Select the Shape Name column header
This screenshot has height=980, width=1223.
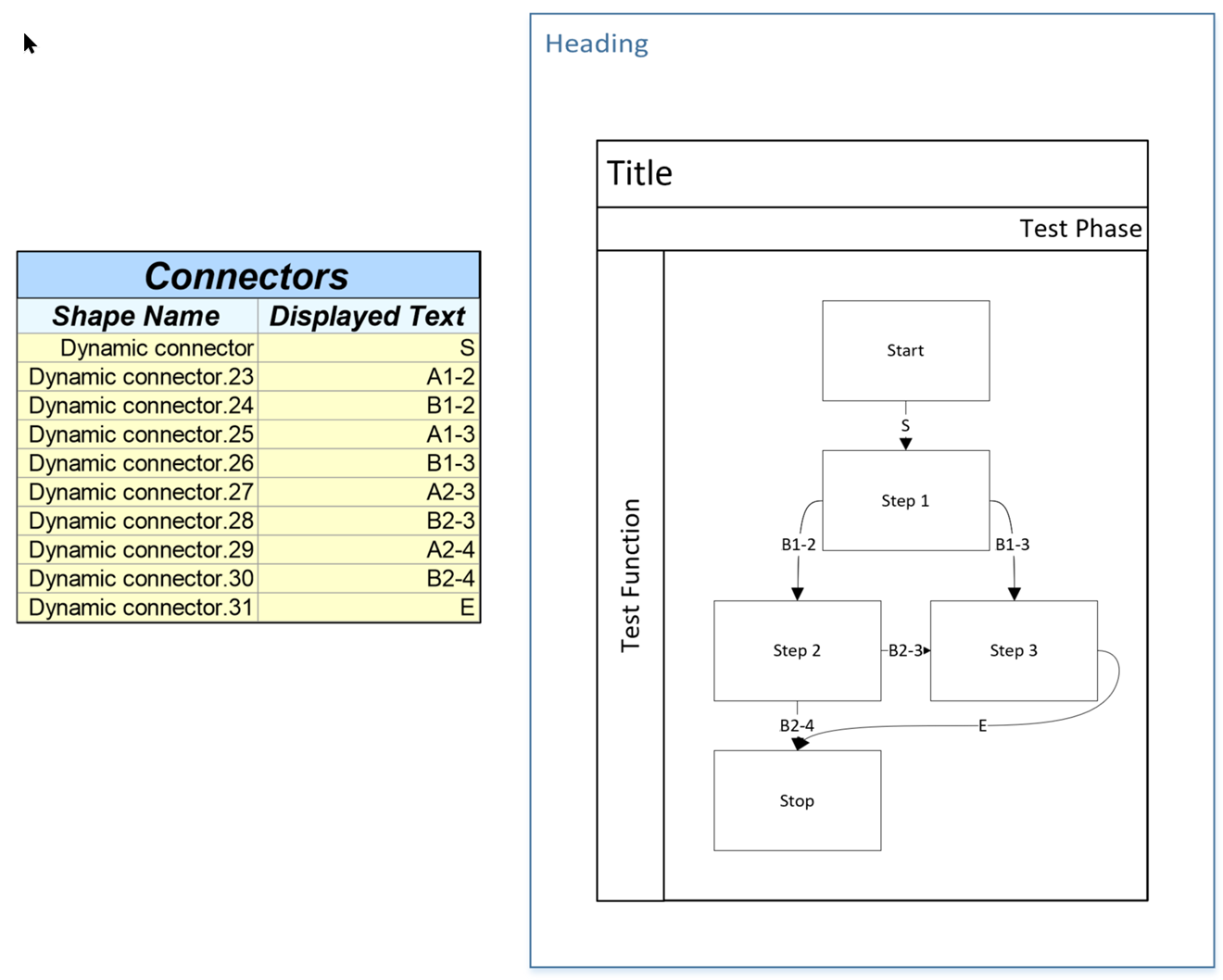pyautogui.click(x=136, y=316)
